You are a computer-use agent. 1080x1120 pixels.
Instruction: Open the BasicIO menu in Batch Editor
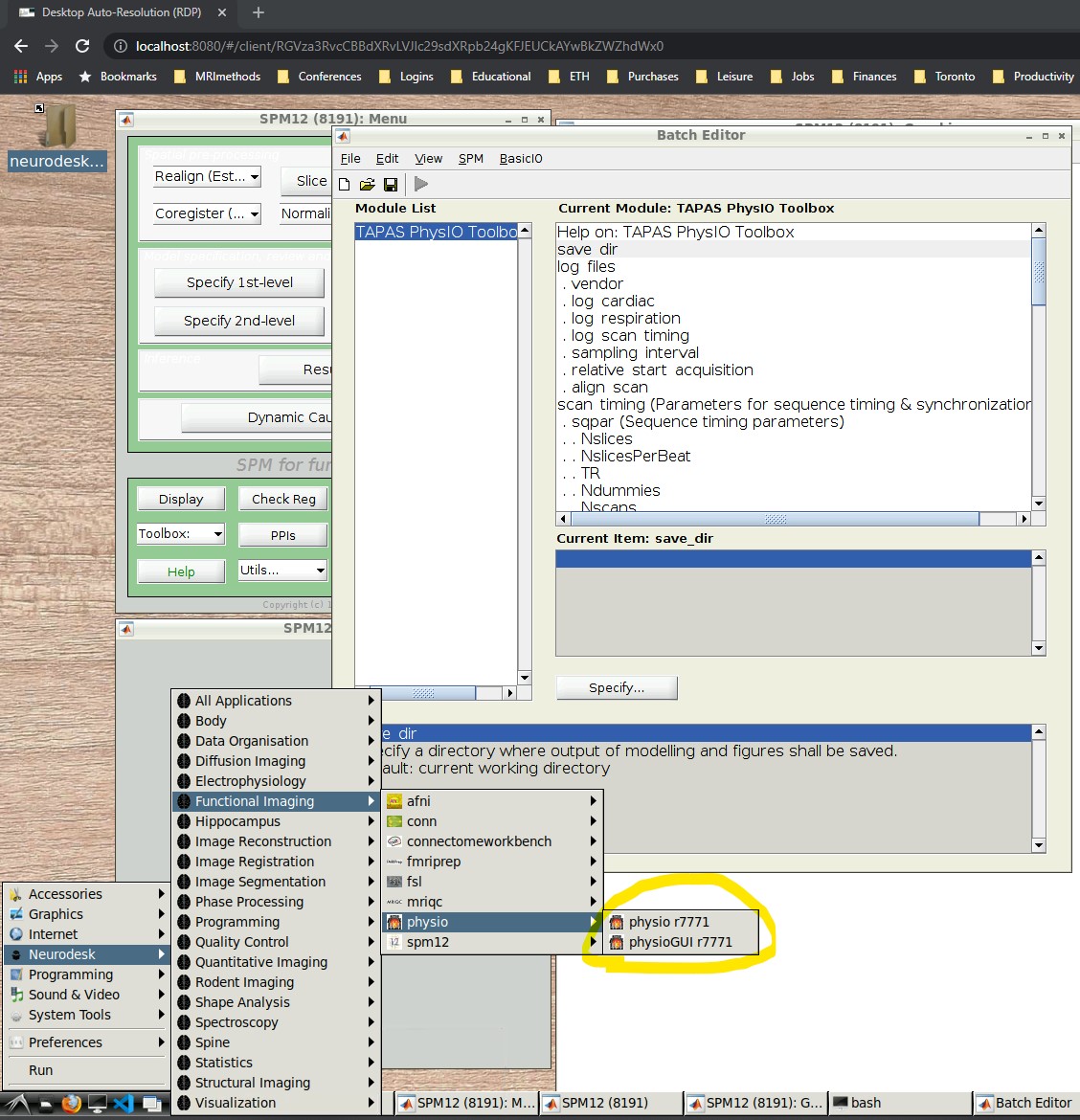click(521, 159)
